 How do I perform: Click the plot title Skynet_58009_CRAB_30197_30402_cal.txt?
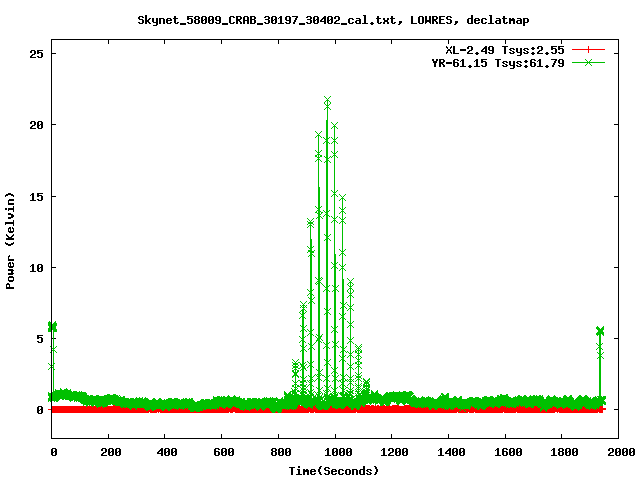click(x=267, y=20)
